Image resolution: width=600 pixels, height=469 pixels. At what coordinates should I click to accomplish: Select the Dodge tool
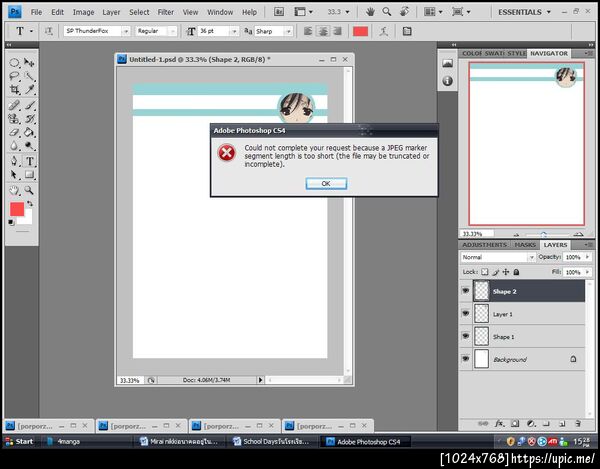click(29, 146)
